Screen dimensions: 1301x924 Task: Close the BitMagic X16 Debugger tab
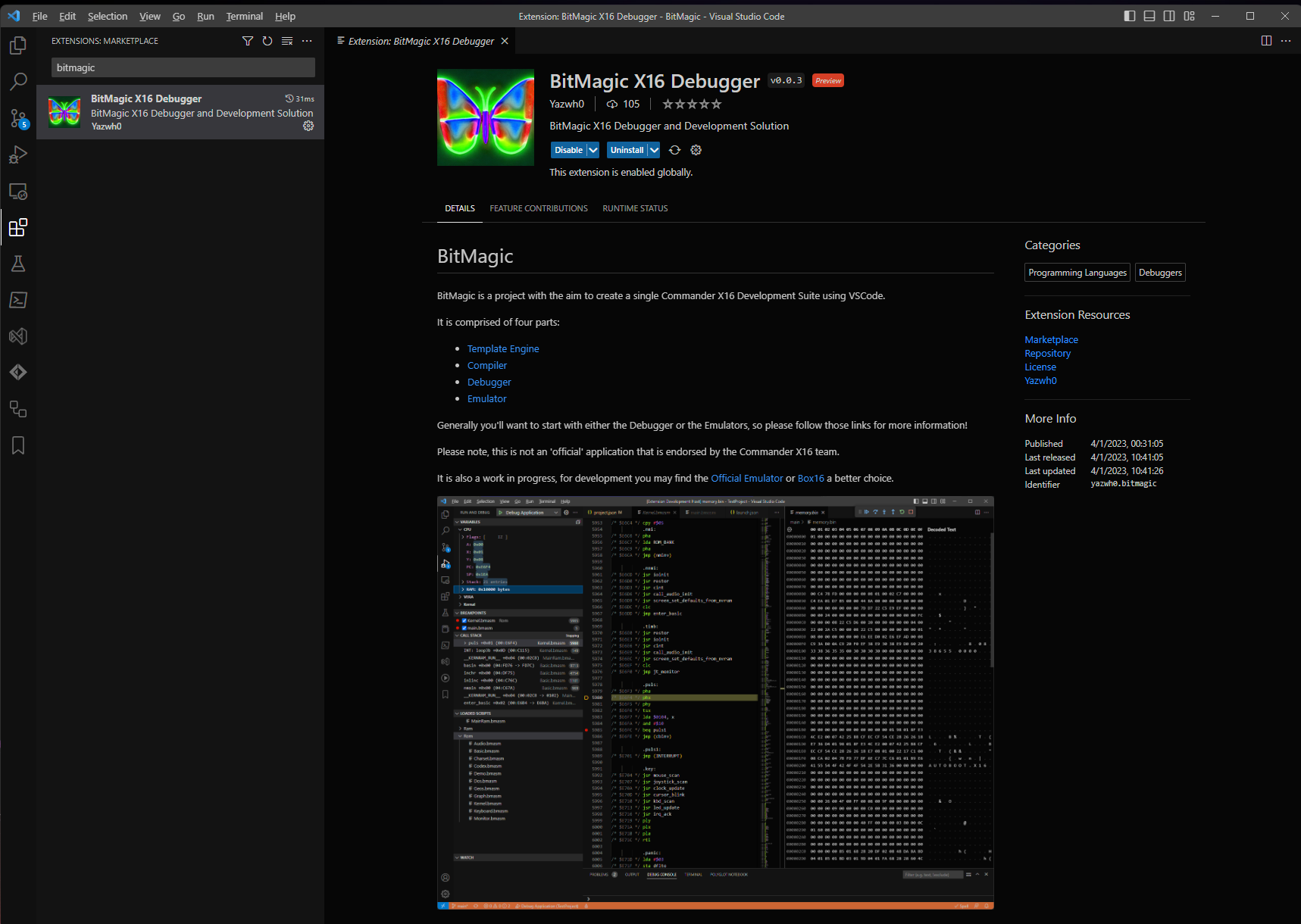click(505, 41)
